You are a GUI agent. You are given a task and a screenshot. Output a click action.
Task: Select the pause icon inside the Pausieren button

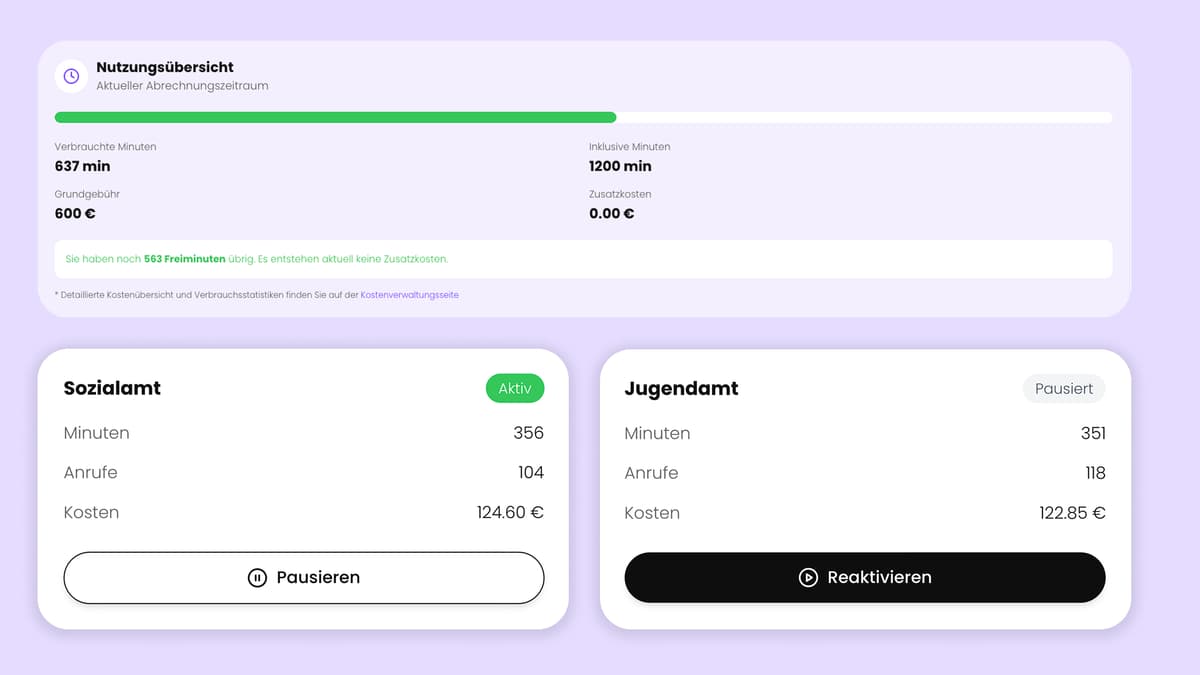point(257,577)
